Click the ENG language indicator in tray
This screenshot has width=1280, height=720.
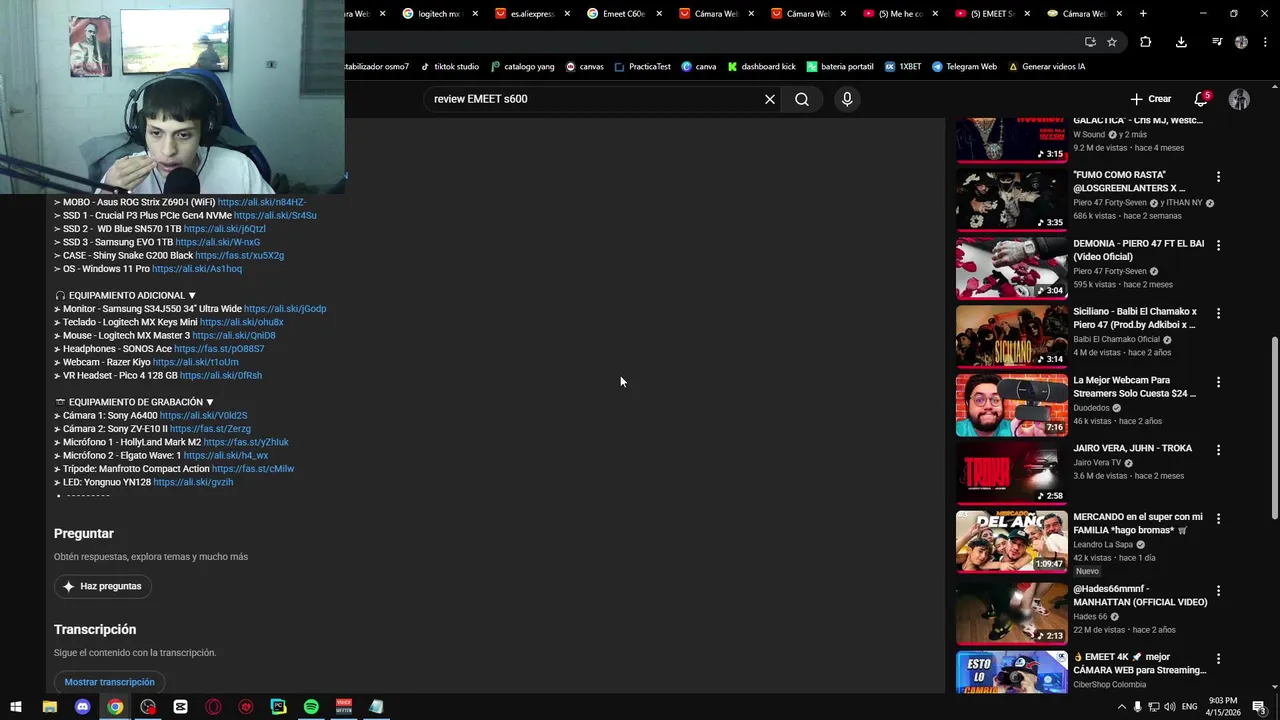1189,707
